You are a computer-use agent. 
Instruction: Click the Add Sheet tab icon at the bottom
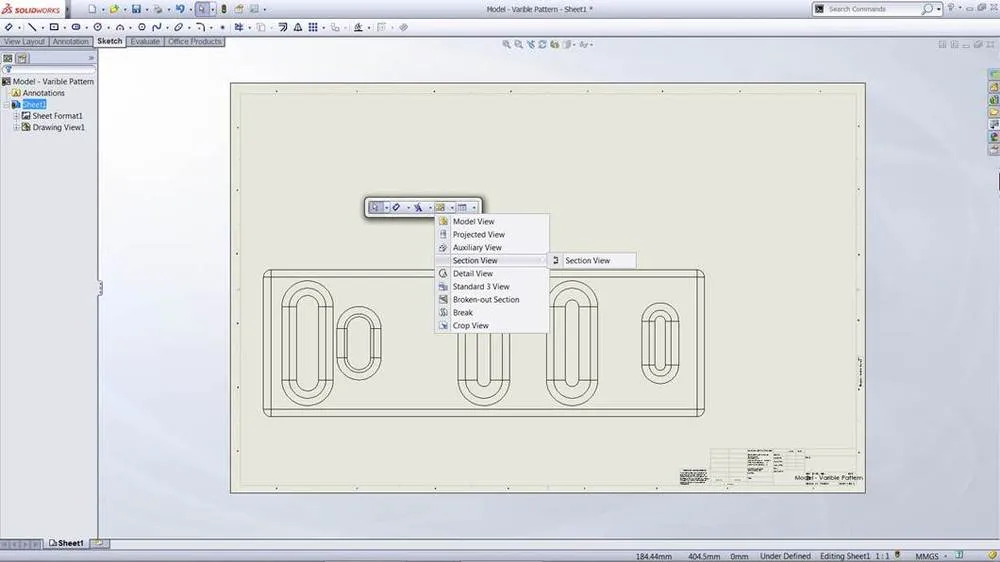coord(99,544)
